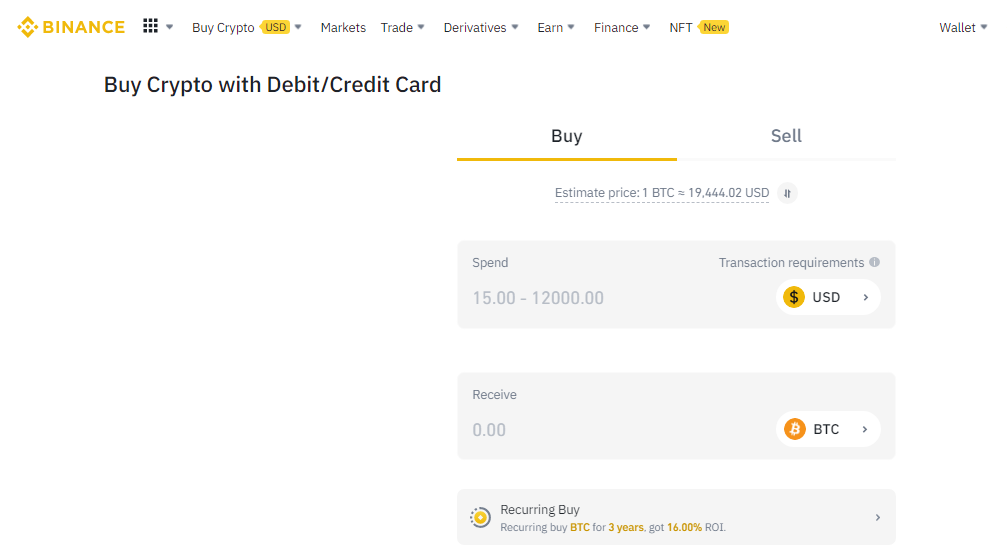Open the Earn menu
The height and width of the screenshot is (558, 1007).
[550, 28]
